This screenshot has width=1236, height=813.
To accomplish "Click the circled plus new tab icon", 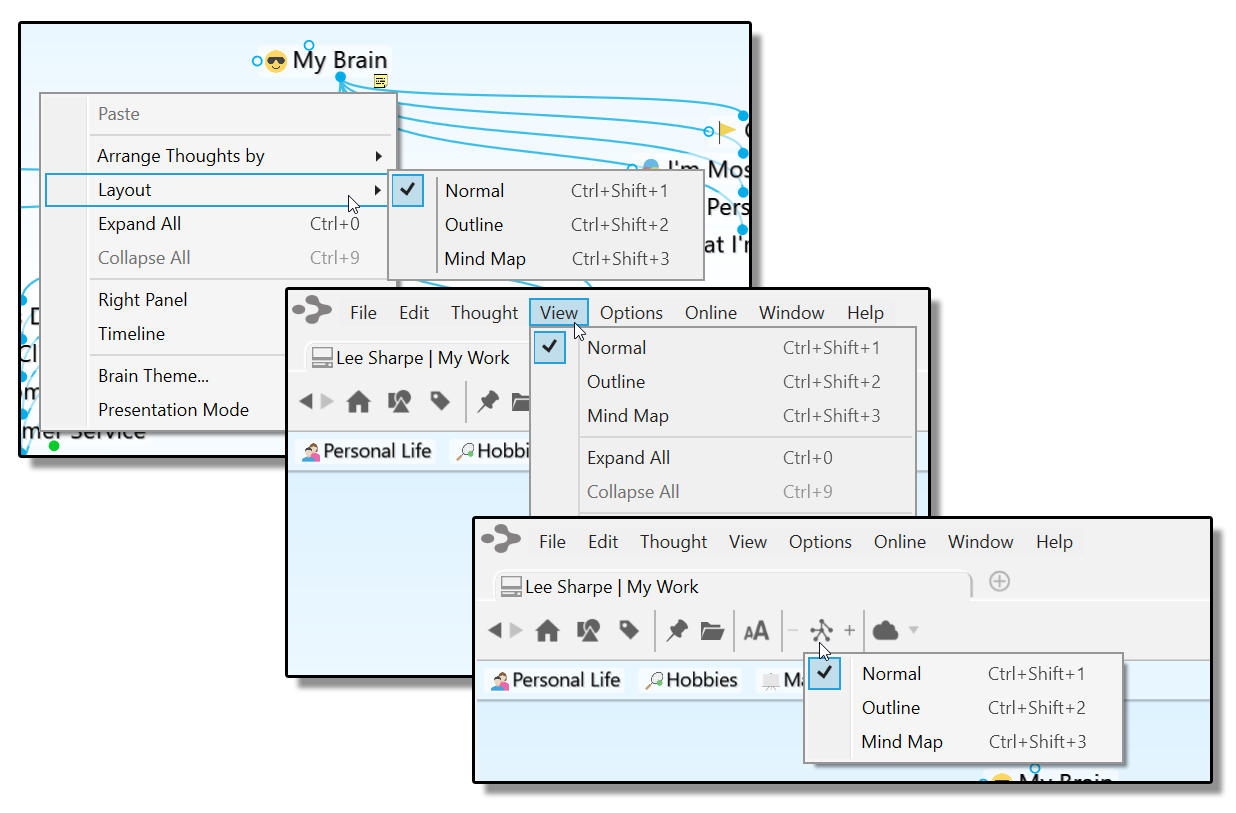I will pyautogui.click(x=998, y=581).
